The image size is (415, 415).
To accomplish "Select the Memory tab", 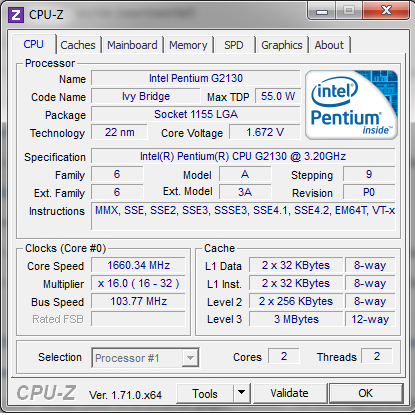I will [x=188, y=45].
